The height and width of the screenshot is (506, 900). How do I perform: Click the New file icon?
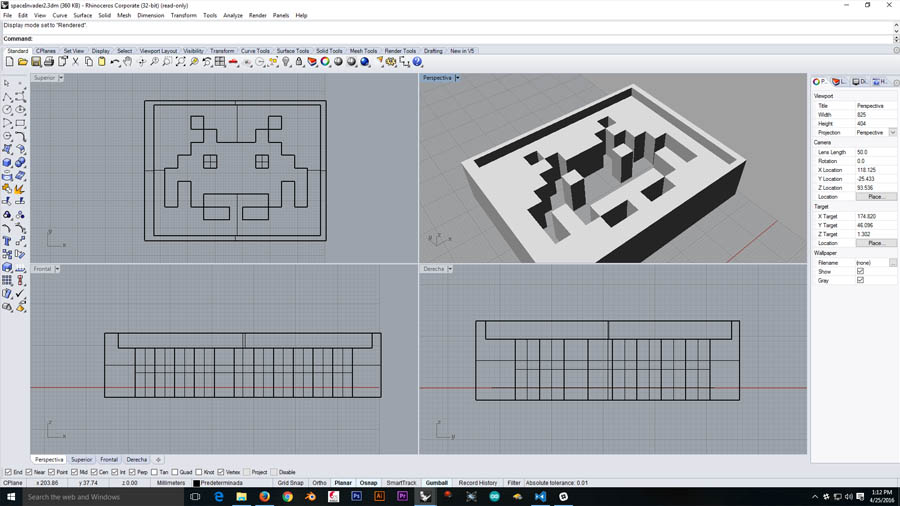pyautogui.click(x=10, y=62)
